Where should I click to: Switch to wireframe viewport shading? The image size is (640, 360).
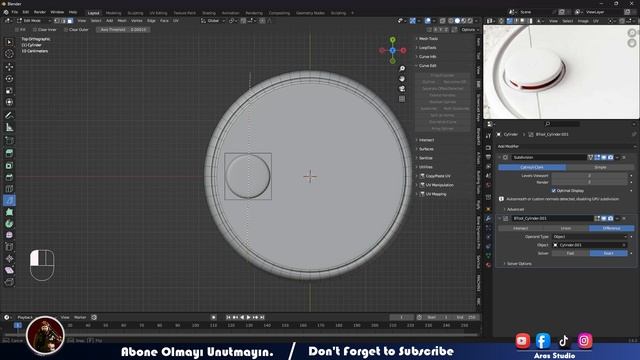(x=451, y=20)
